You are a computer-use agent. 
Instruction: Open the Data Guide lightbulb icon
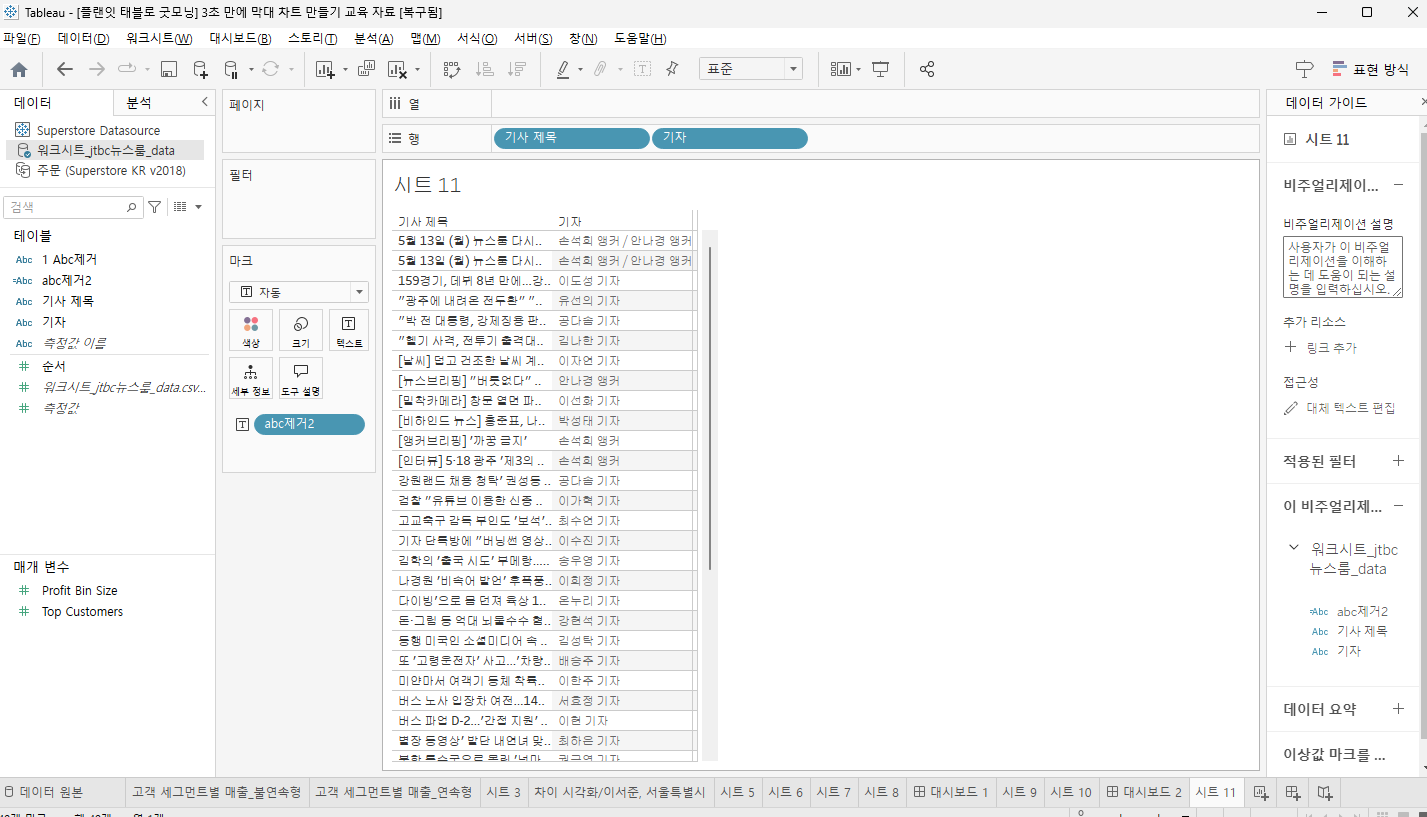(x=1304, y=69)
